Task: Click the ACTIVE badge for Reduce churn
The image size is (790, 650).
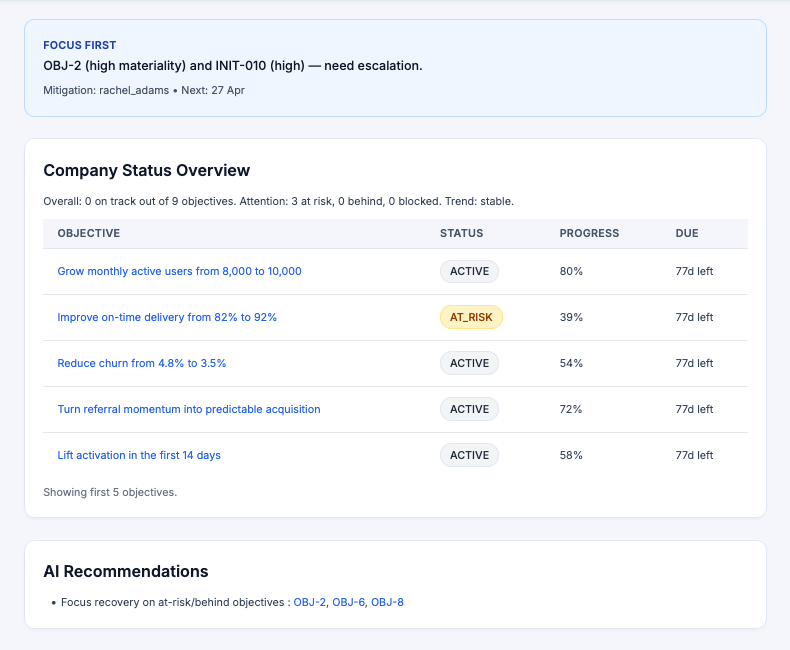Action: pyautogui.click(x=469, y=363)
